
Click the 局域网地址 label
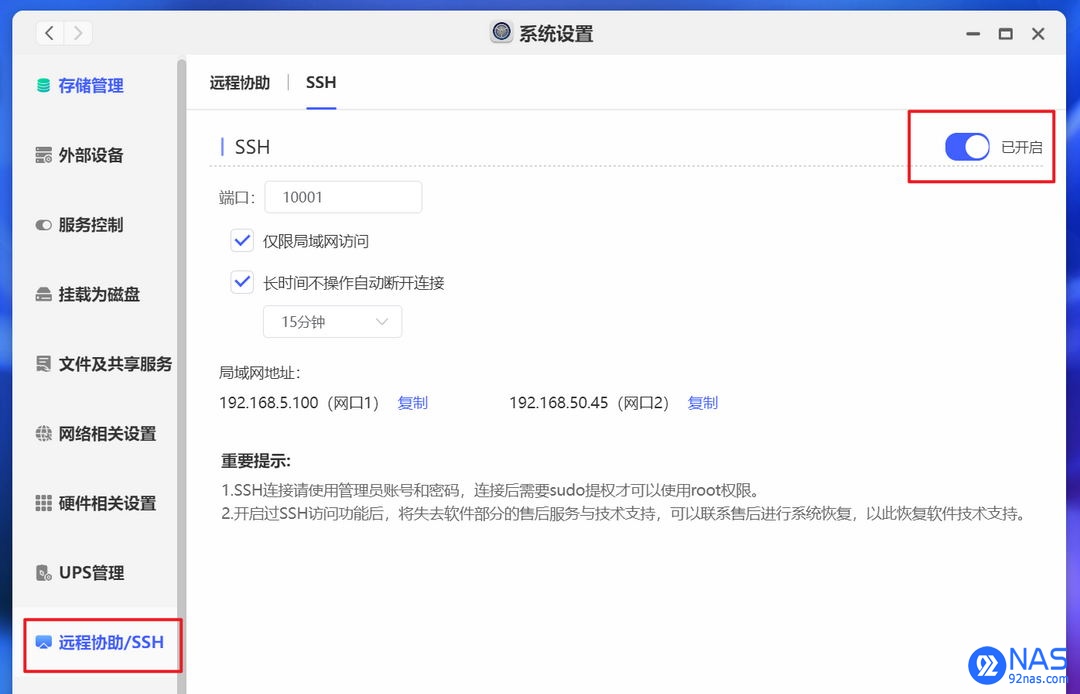click(x=260, y=373)
